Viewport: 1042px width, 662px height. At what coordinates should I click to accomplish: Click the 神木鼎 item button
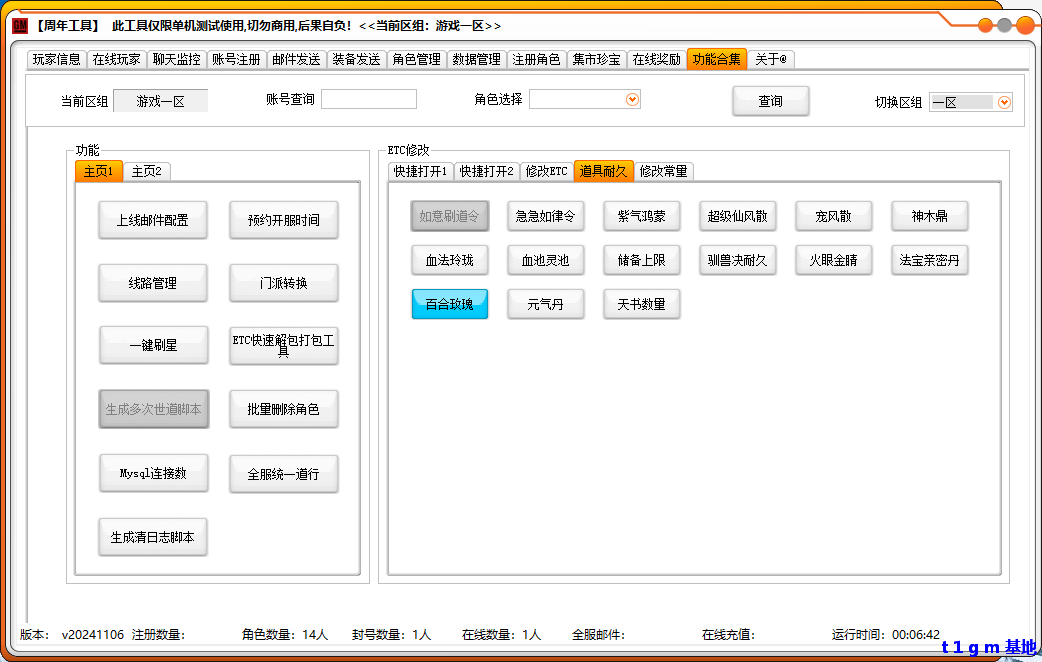pos(930,216)
